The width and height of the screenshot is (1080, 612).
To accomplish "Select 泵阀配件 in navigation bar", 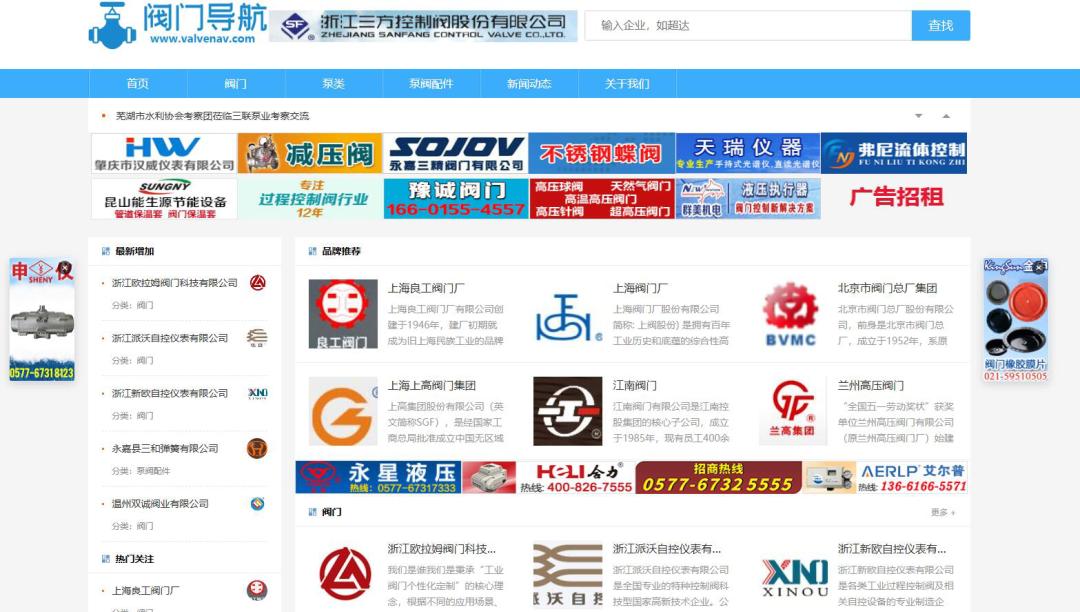I will click(431, 84).
